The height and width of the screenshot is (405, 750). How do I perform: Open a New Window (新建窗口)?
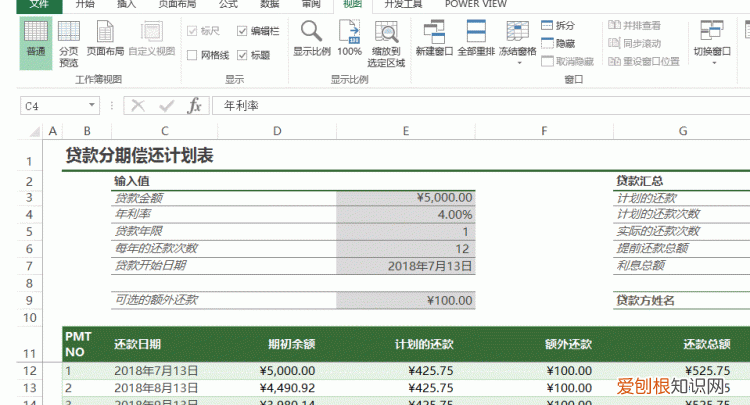tap(434, 39)
